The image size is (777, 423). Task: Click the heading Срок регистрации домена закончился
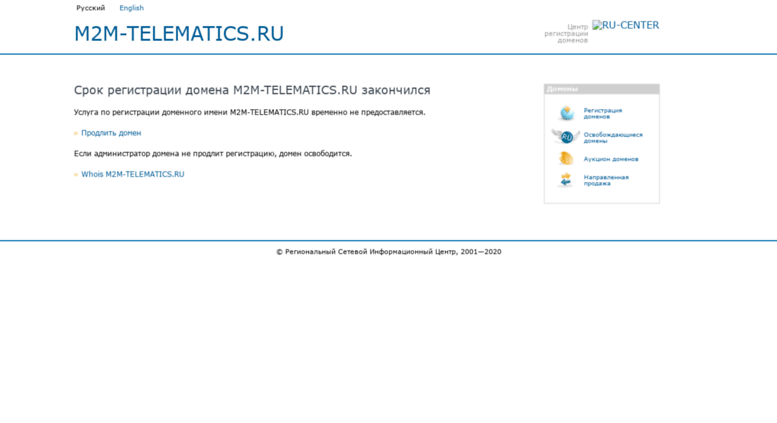(x=252, y=90)
